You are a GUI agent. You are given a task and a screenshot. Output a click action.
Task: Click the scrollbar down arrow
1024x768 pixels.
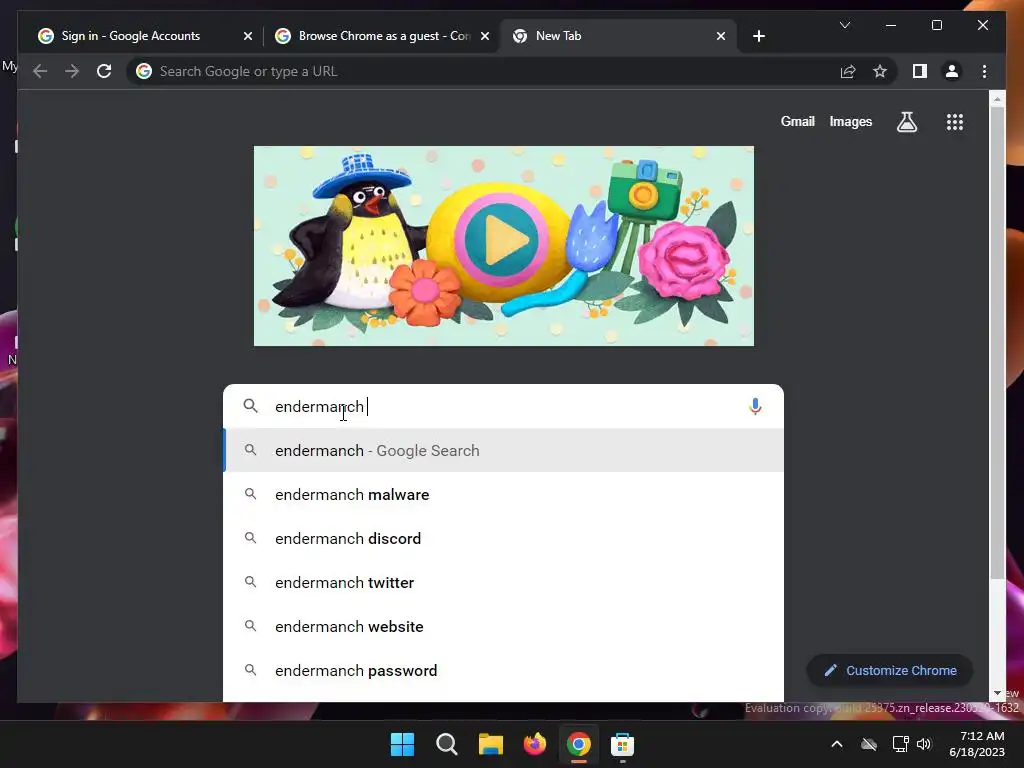click(997, 693)
